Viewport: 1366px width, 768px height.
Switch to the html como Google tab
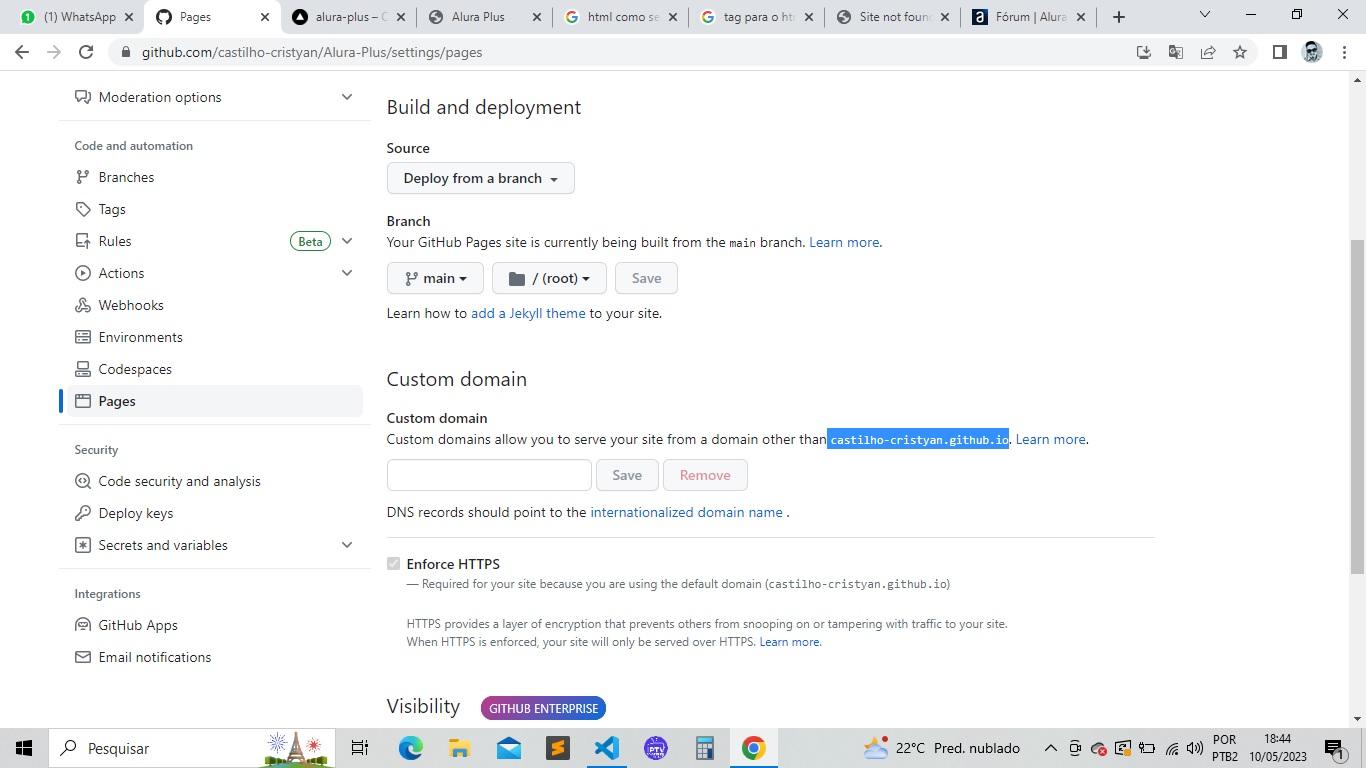[619, 17]
